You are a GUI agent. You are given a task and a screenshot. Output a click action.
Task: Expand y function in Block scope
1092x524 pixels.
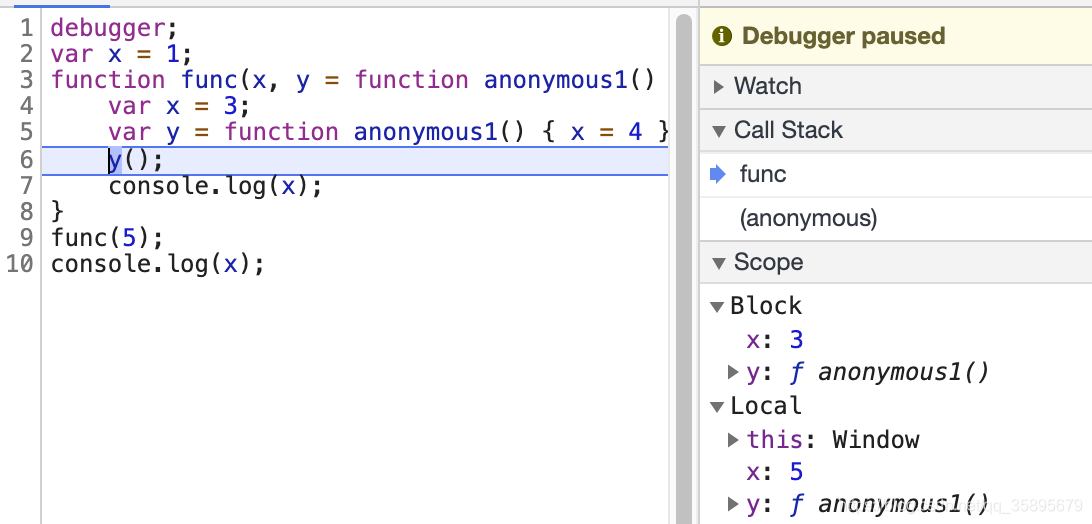click(733, 373)
